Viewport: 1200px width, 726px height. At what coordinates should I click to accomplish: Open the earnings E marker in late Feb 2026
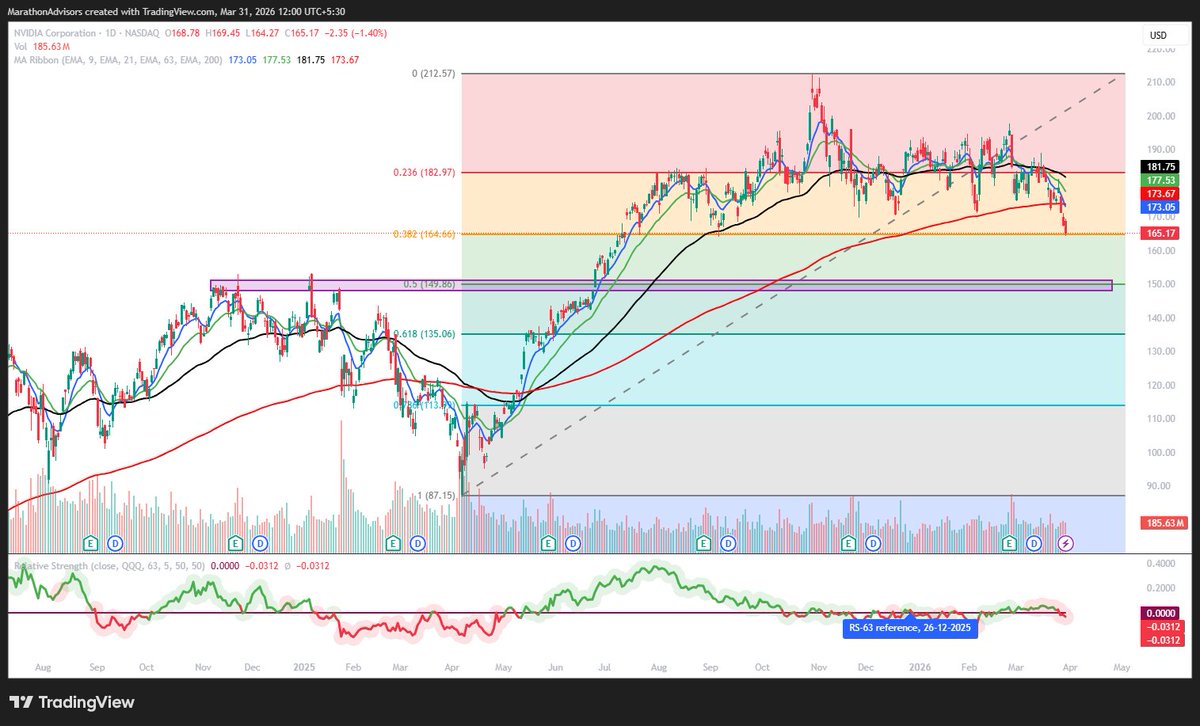tap(1010, 543)
